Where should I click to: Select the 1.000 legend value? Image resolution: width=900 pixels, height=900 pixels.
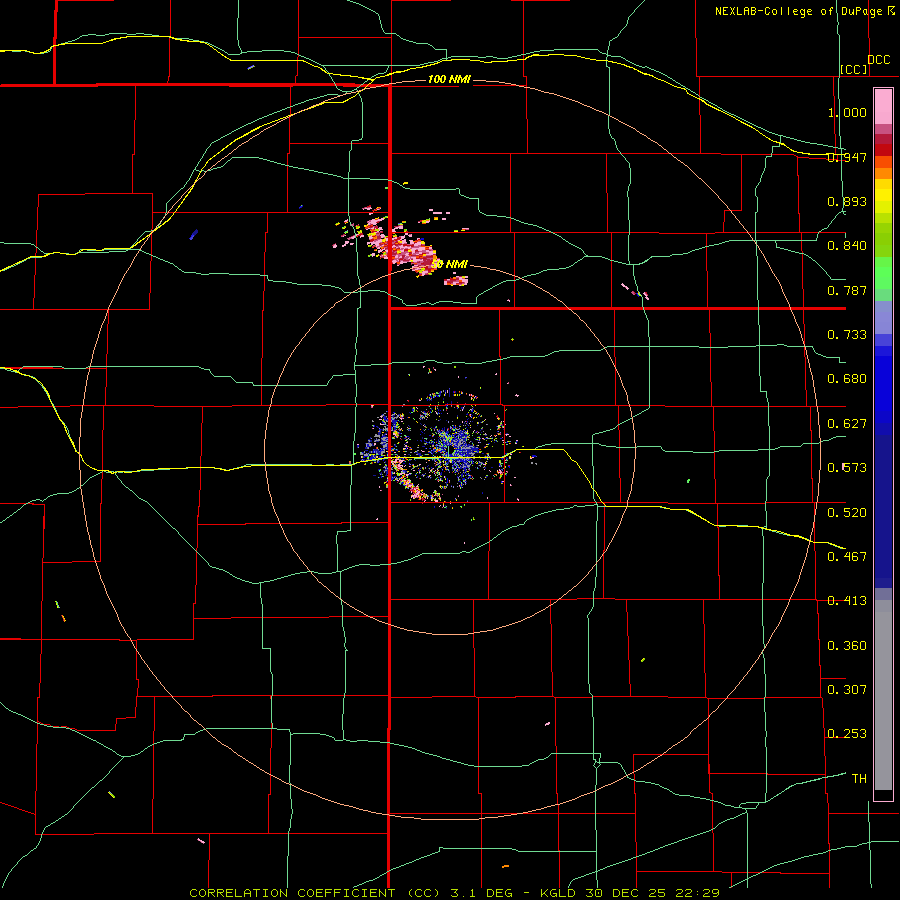(847, 112)
